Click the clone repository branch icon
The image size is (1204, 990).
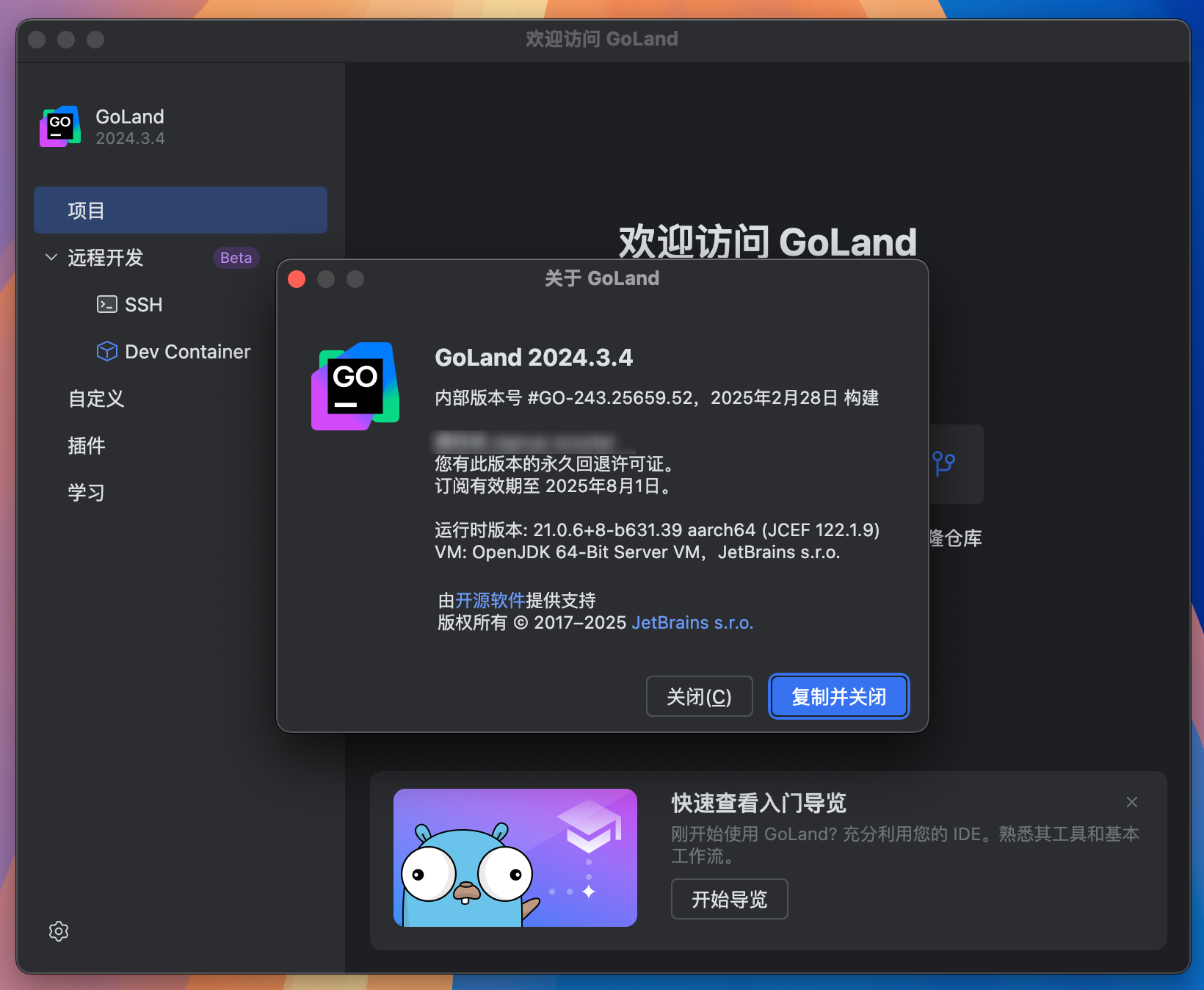tap(943, 463)
